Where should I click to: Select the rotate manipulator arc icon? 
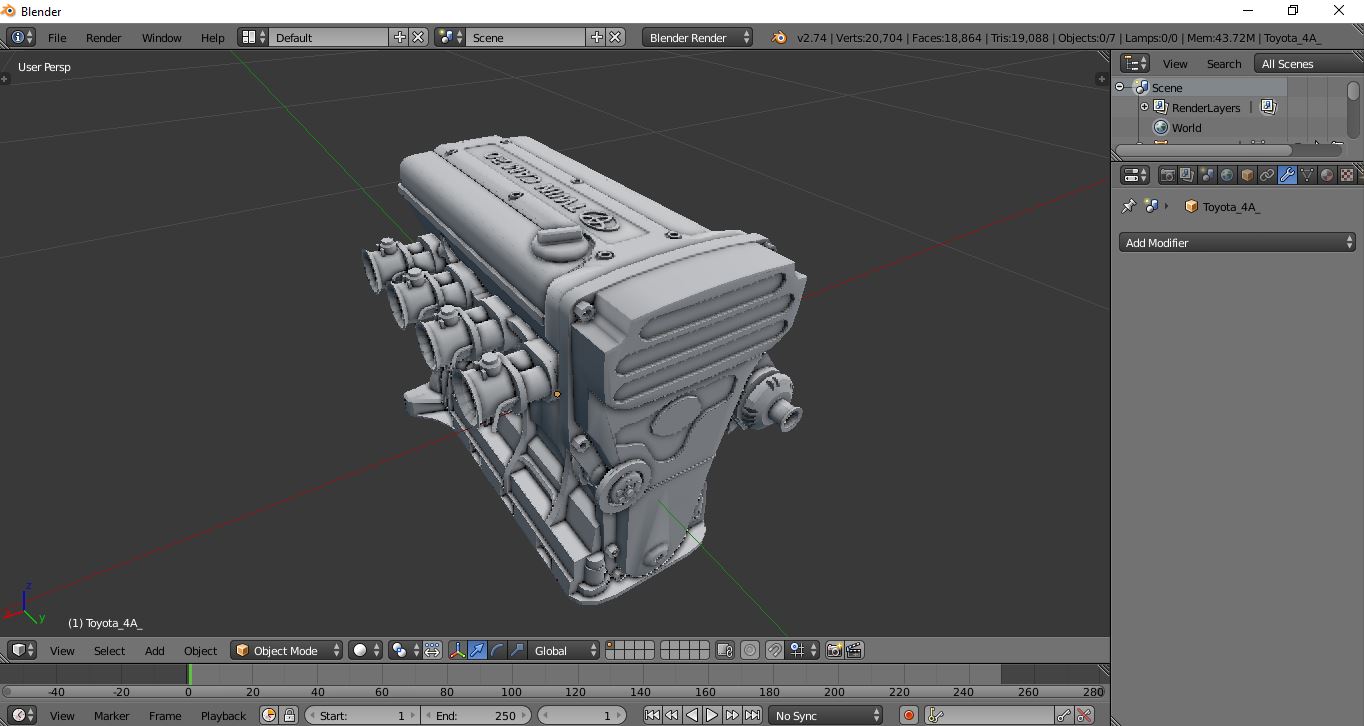click(497, 650)
